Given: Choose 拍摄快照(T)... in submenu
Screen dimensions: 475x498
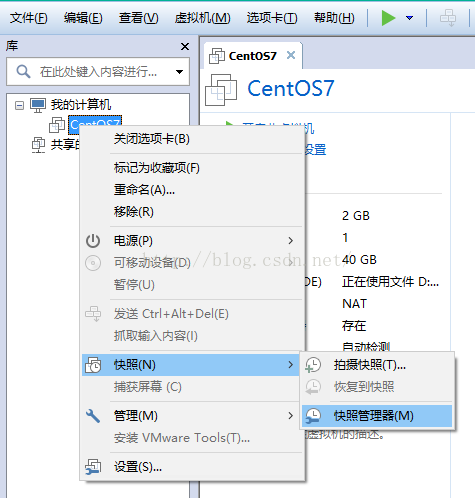Looking at the screenshot, I should (377, 365).
